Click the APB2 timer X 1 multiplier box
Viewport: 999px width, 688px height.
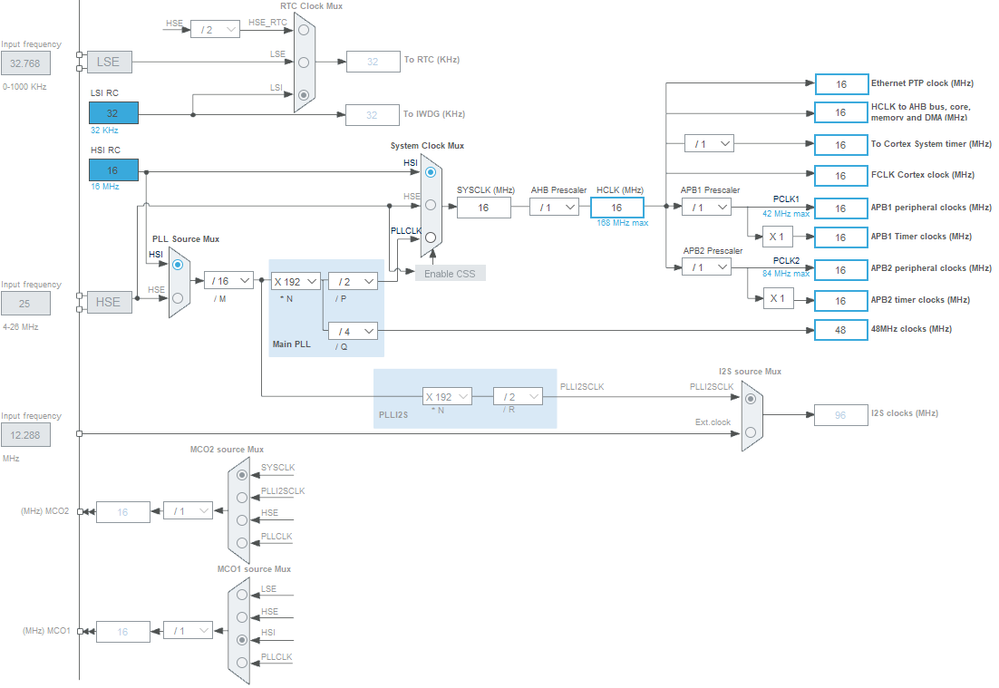pos(778,298)
